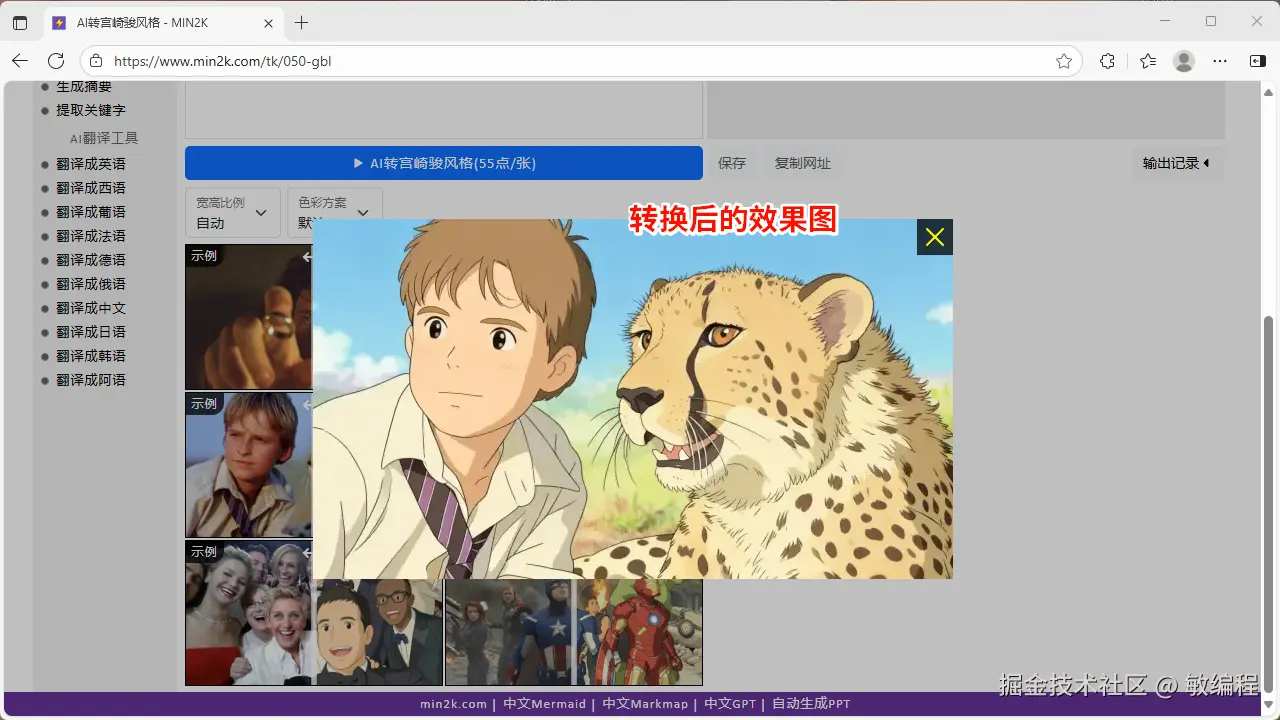
Task: Open the Avengers example image
Action: (573, 632)
